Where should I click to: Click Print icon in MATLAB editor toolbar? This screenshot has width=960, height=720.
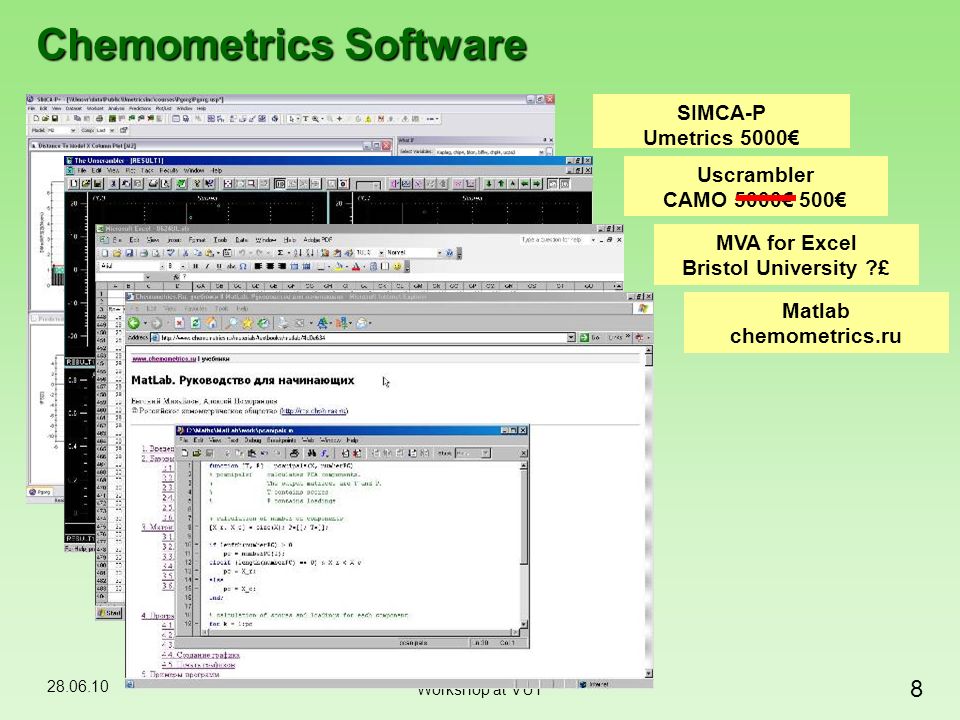pos(294,453)
